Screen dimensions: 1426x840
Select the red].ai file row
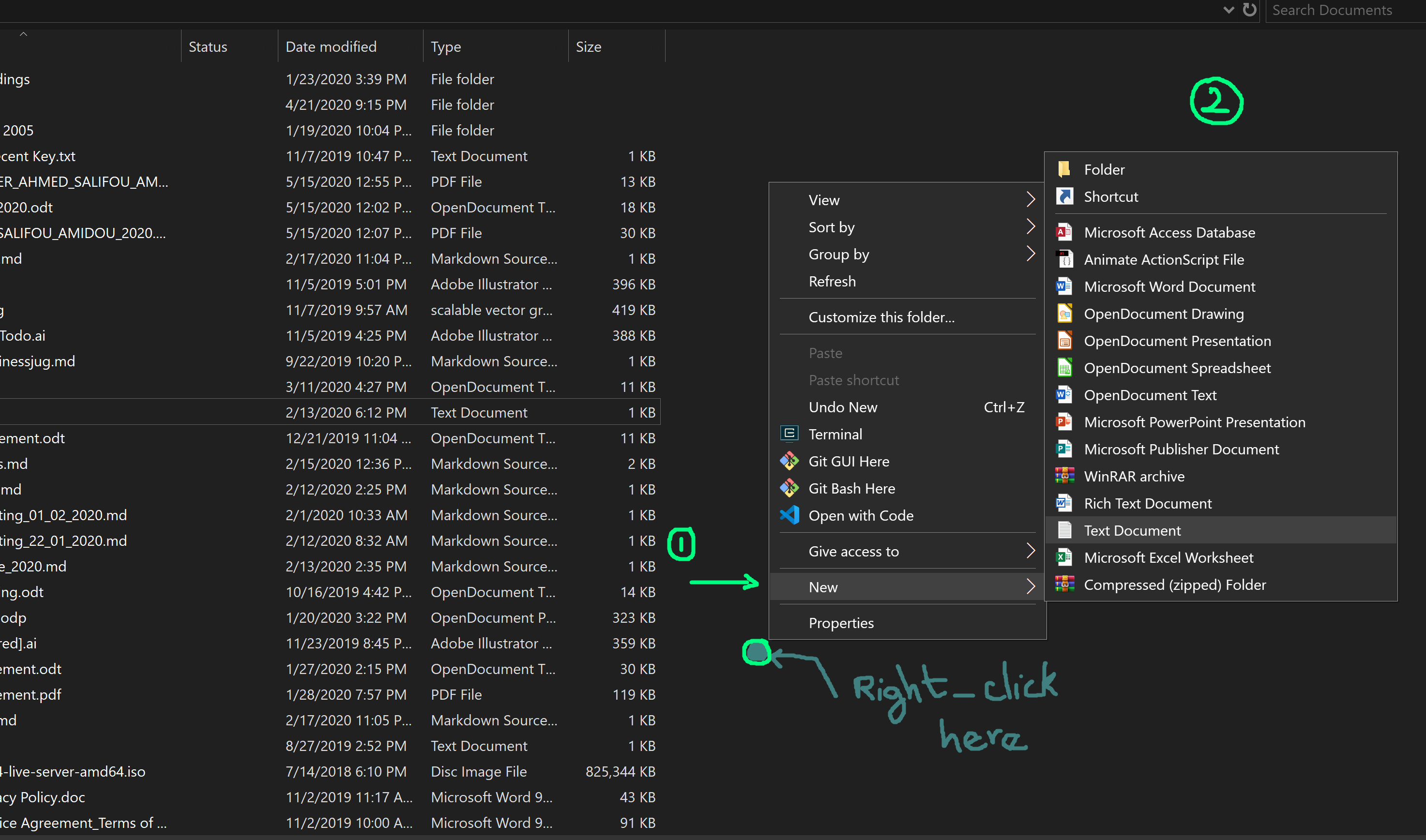pos(330,644)
